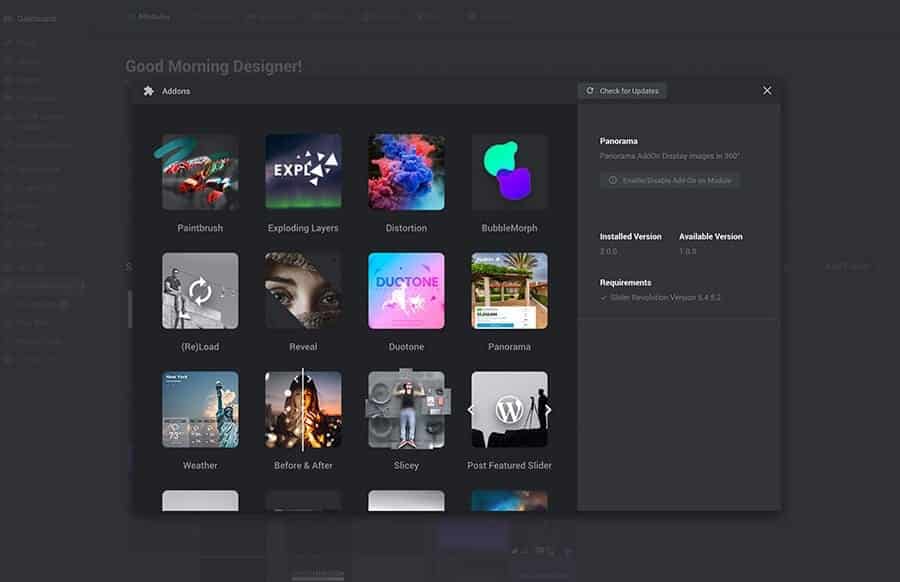900x582 pixels.
Task: Close the Addons dialog
Action: coord(767,90)
